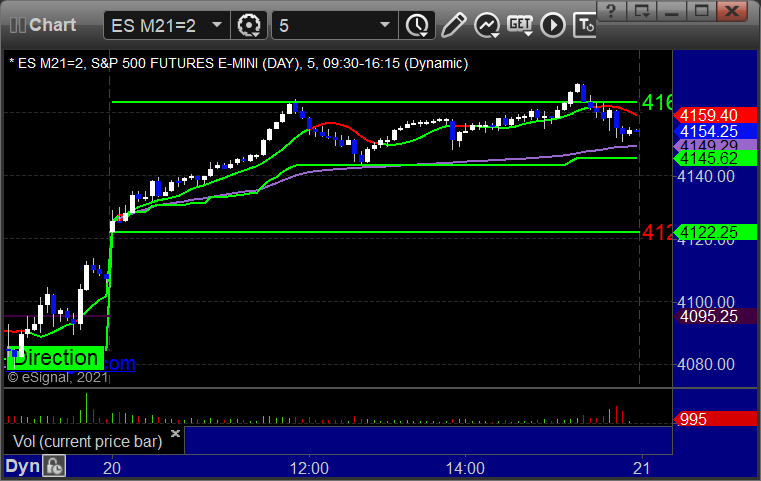Select the pencil drawing tool

pyautogui.click(x=453, y=25)
